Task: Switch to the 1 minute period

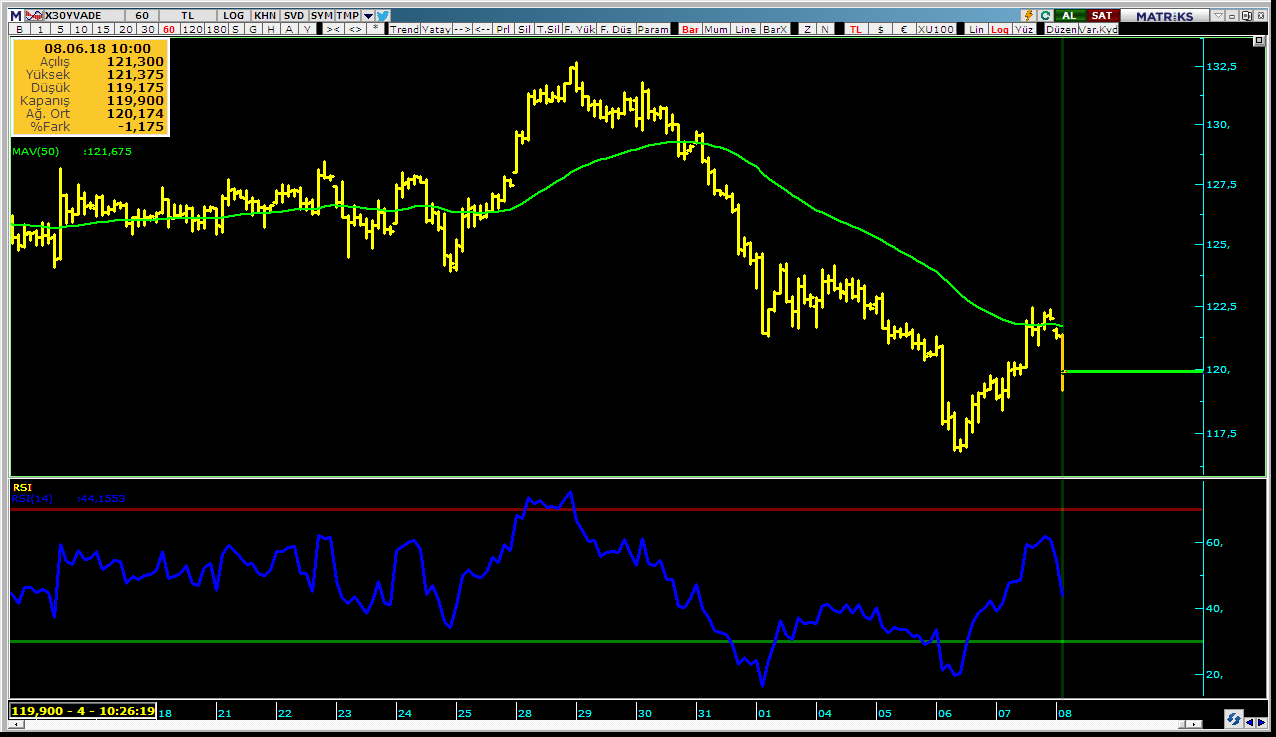Action: tap(40, 29)
